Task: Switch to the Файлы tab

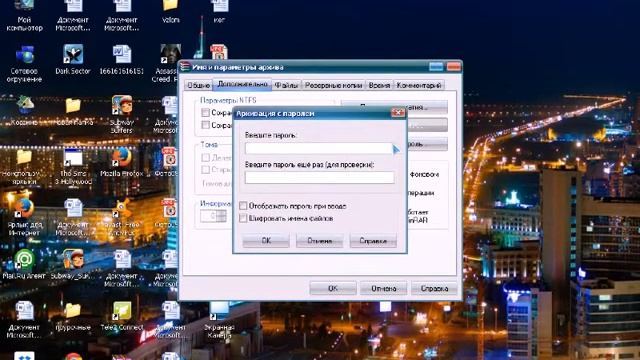Action: [286, 85]
